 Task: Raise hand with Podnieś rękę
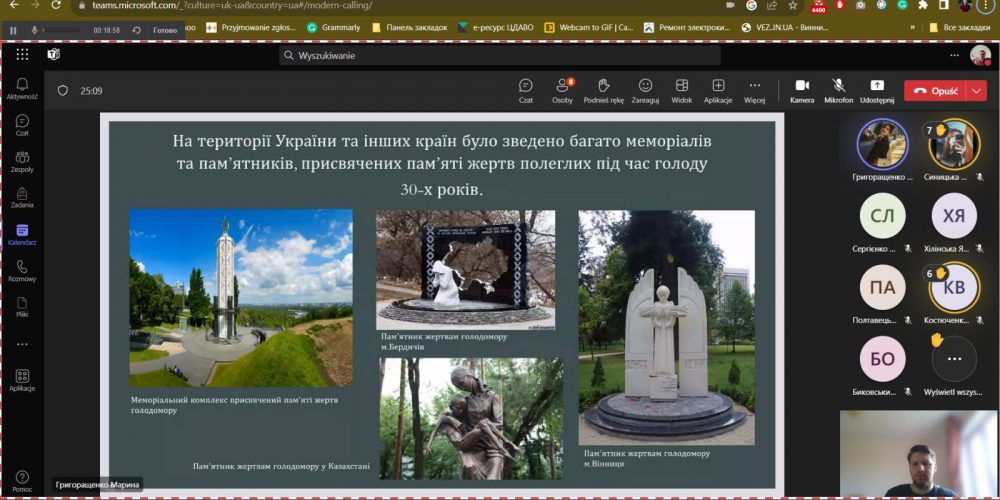[604, 90]
